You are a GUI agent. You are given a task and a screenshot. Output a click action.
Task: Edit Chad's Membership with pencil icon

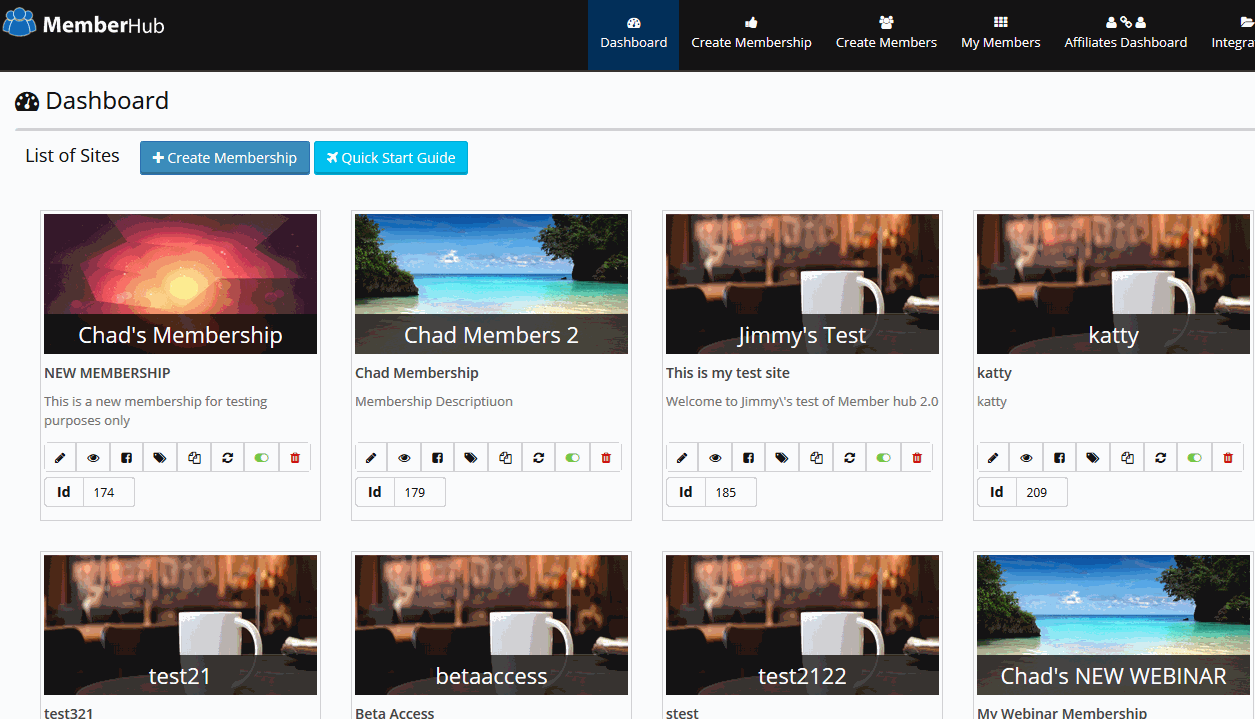pyautogui.click(x=60, y=457)
